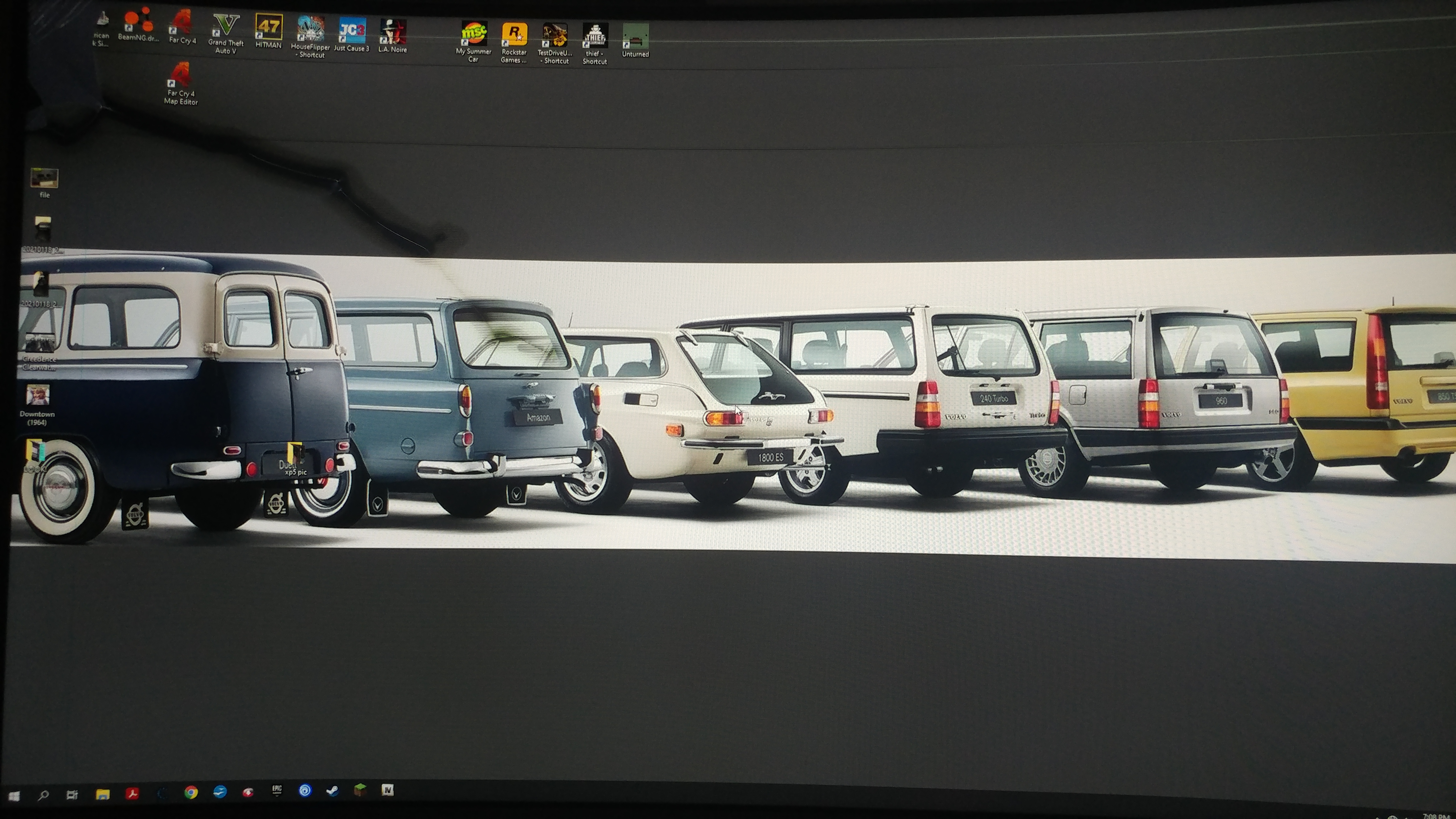Select the Creedence Clearwater desktop file
The height and width of the screenshot is (819, 1456).
39,343
